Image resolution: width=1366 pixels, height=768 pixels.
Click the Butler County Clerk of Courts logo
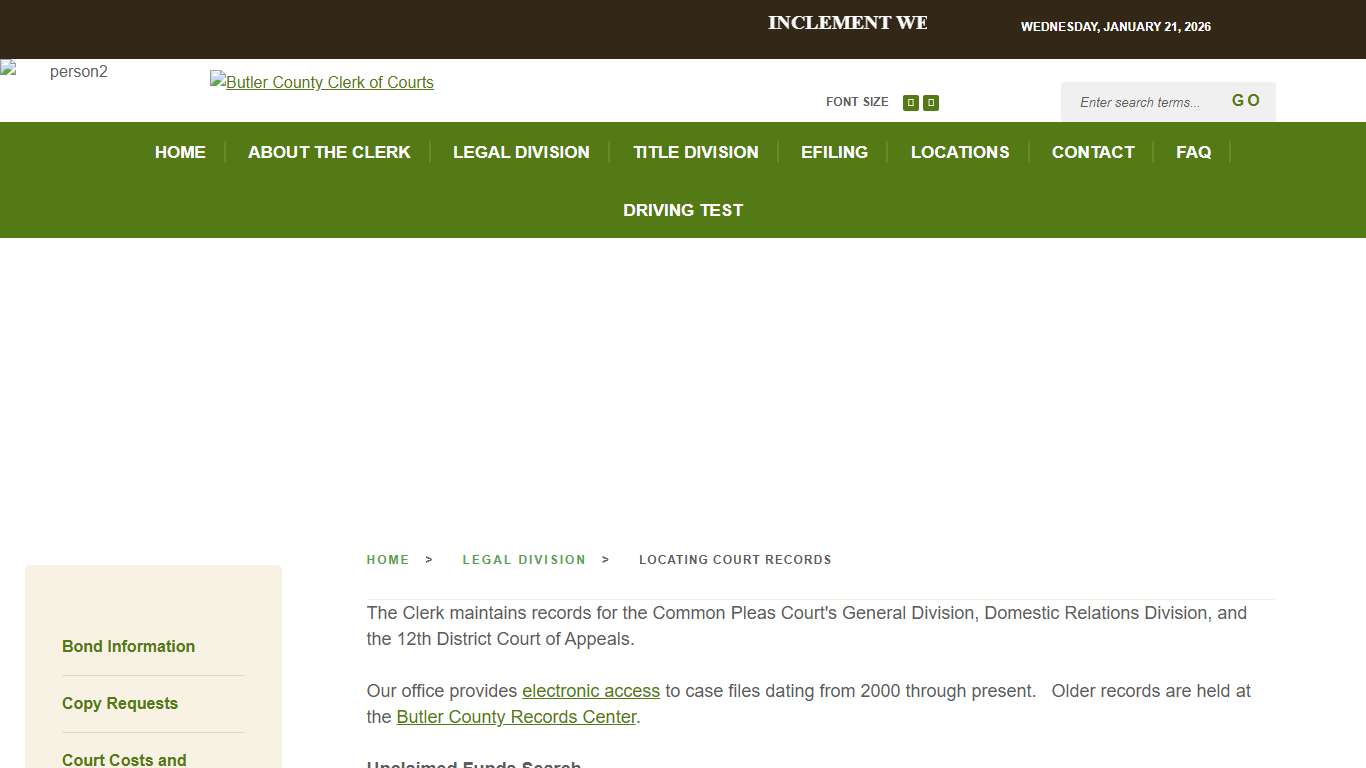(x=321, y=82)
